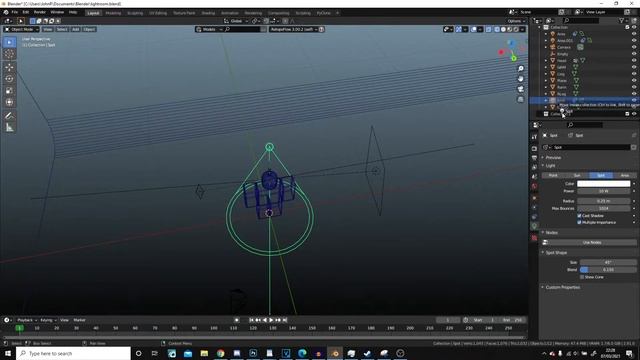Screen dimensions: 640x360
Task: Switch to the Modeling workspace tab
Action: (x=113, y=13)
